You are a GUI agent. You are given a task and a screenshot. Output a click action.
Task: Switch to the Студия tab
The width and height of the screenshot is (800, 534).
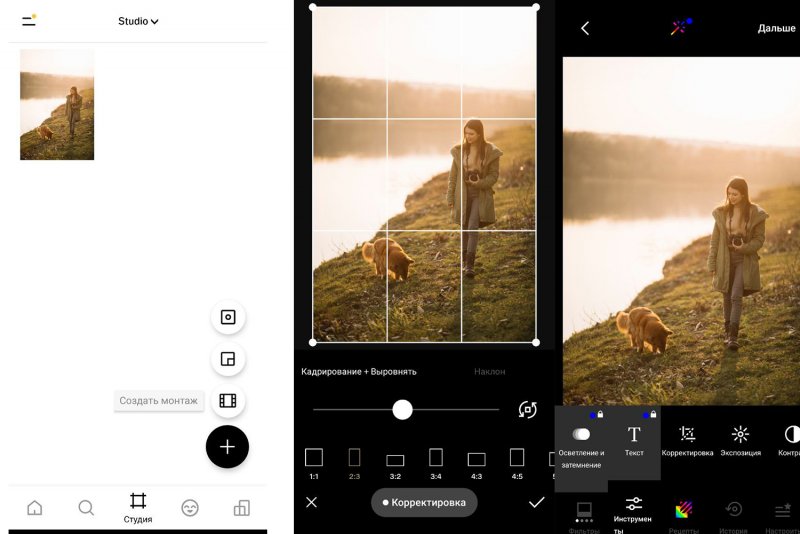coord(138,507)
